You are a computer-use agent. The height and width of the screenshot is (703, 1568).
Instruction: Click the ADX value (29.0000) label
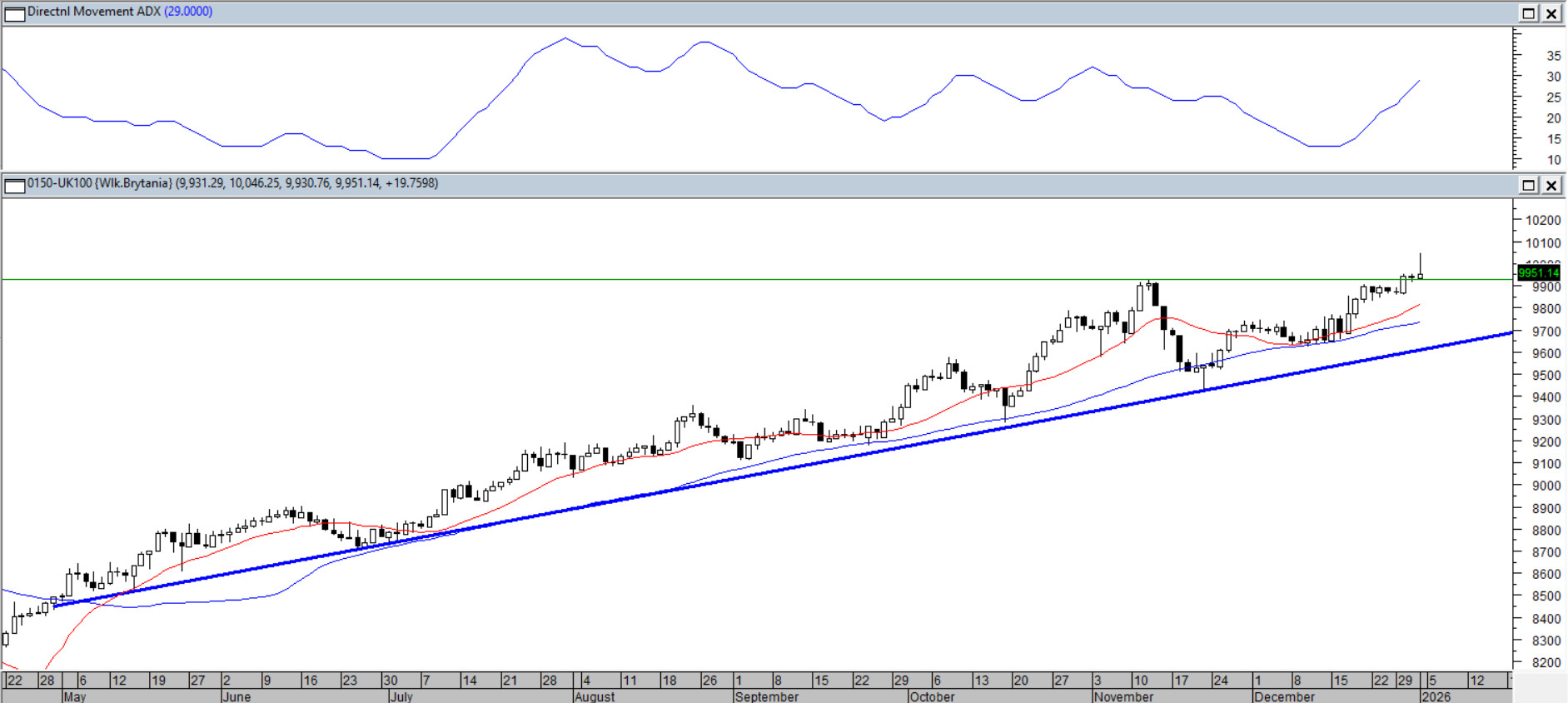[x=188, y=12]
